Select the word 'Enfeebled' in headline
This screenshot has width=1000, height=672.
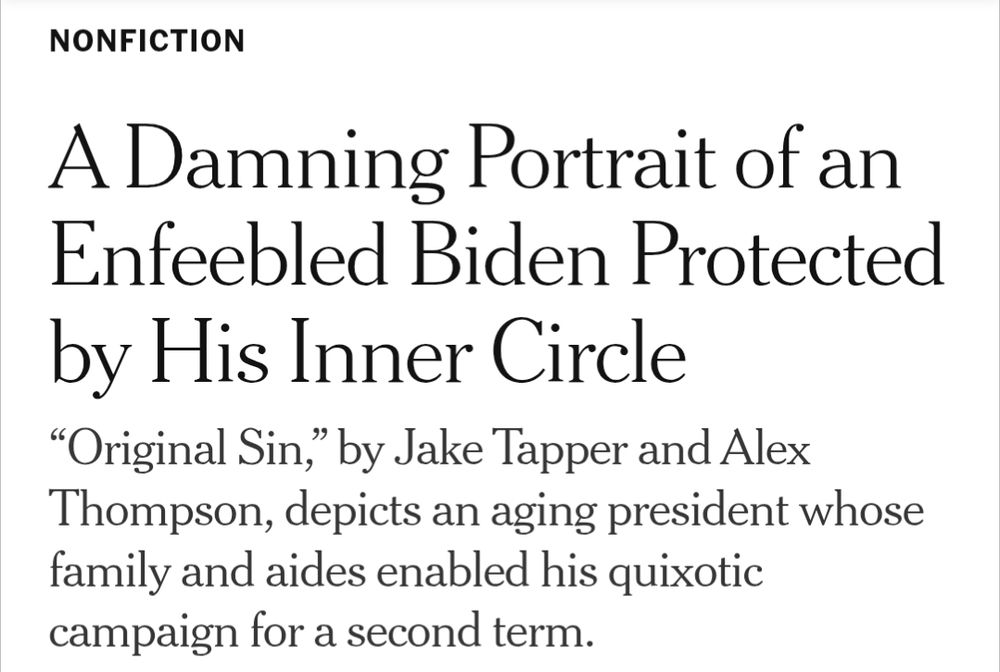pos(219,254)
